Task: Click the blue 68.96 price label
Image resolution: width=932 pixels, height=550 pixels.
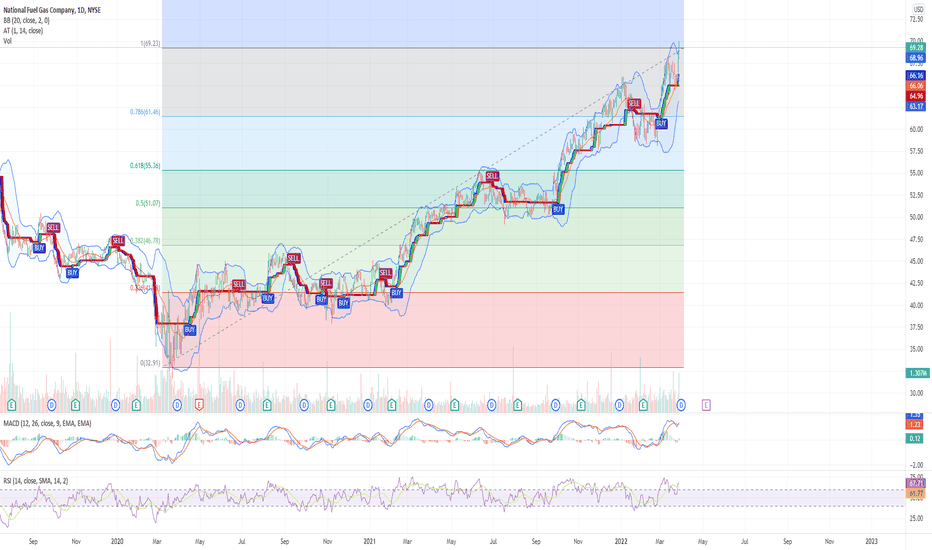Action: tap(916, 58)
